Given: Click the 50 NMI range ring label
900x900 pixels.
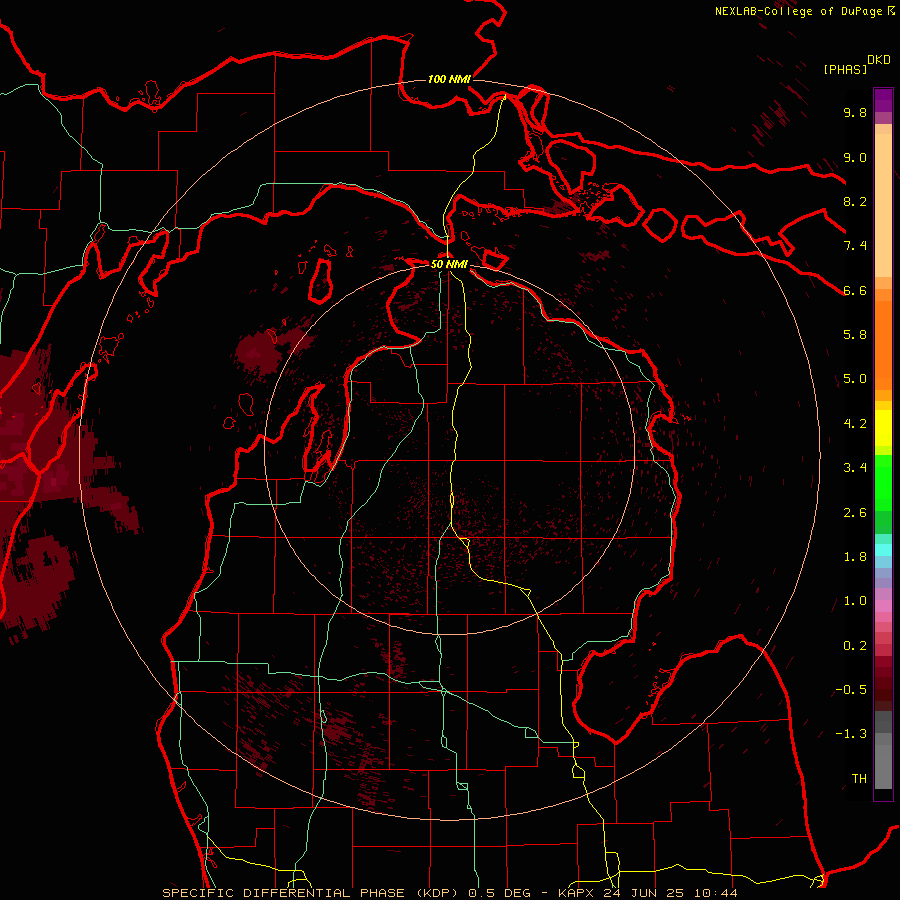Looking at the screenshot, I should point(449,264).
